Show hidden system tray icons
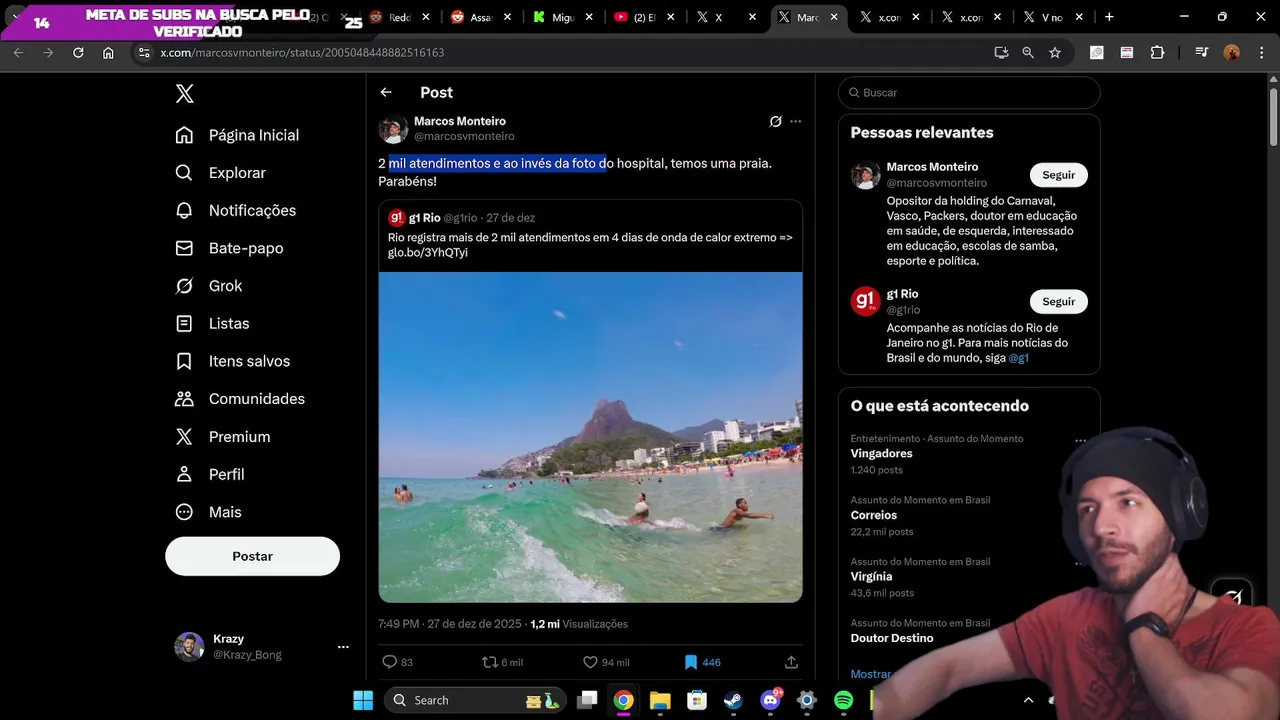The image size is (1280, 720). (x=1028, y=700)
